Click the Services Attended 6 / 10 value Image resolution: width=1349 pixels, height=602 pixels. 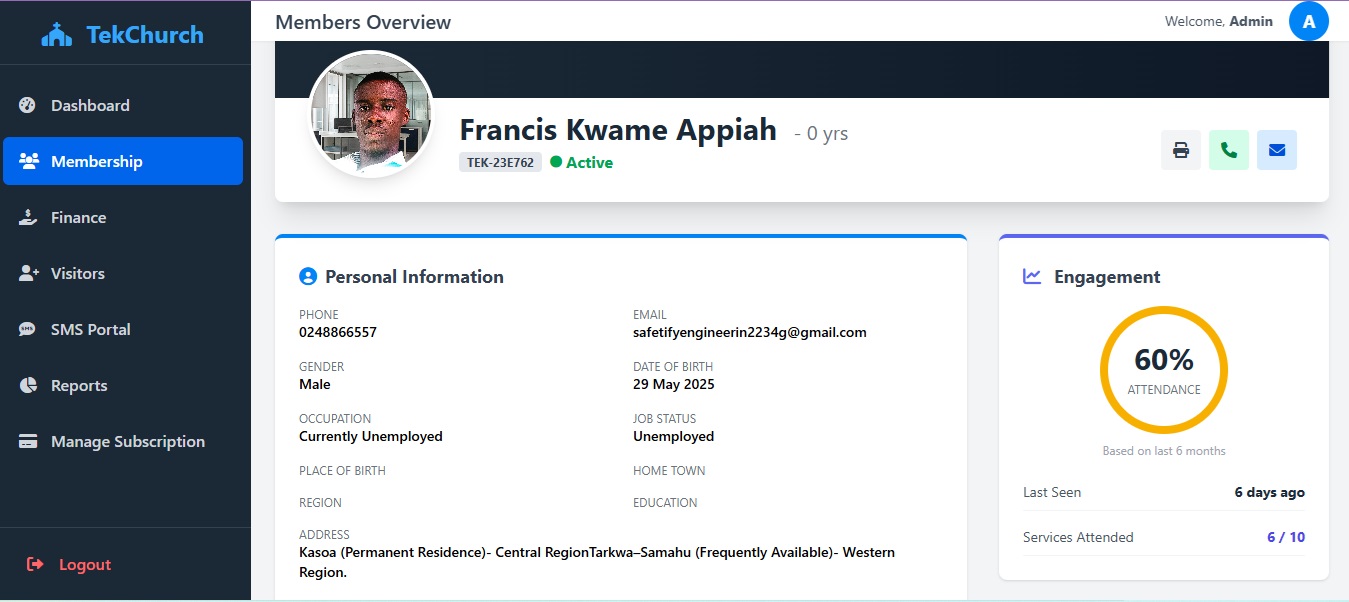[x=1285, y=537]
